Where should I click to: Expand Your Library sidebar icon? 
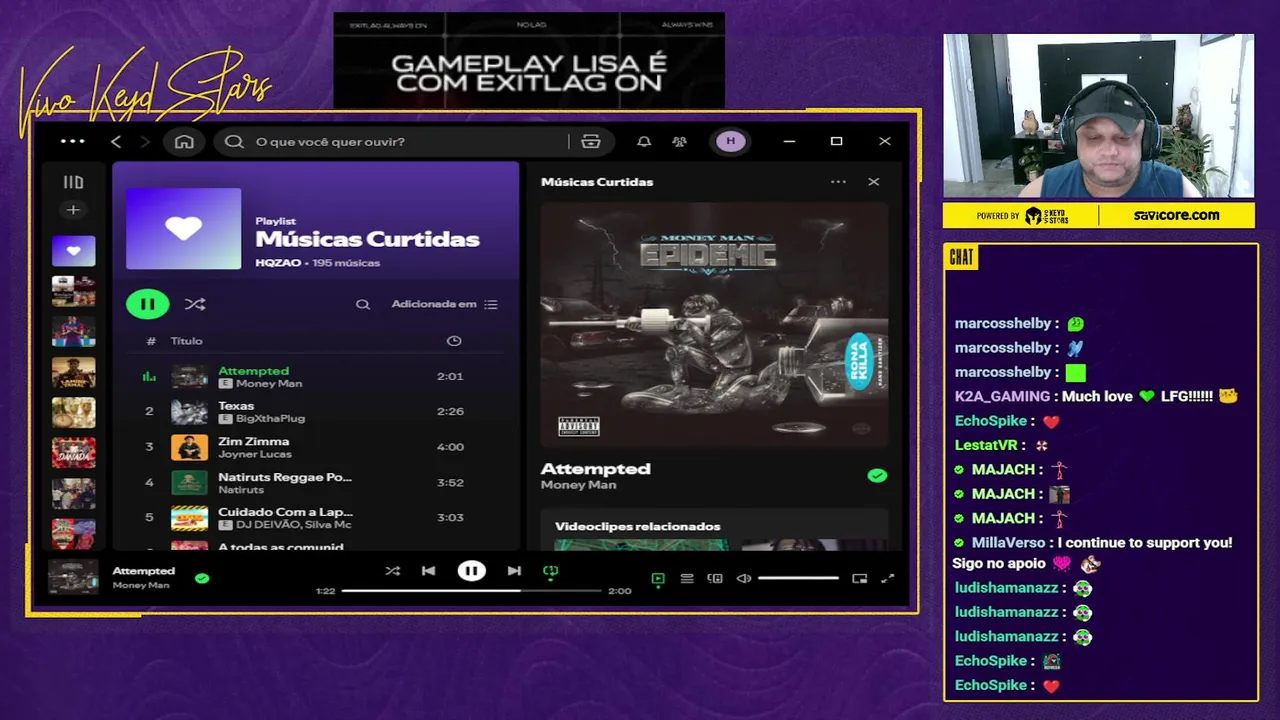(73, 182)
